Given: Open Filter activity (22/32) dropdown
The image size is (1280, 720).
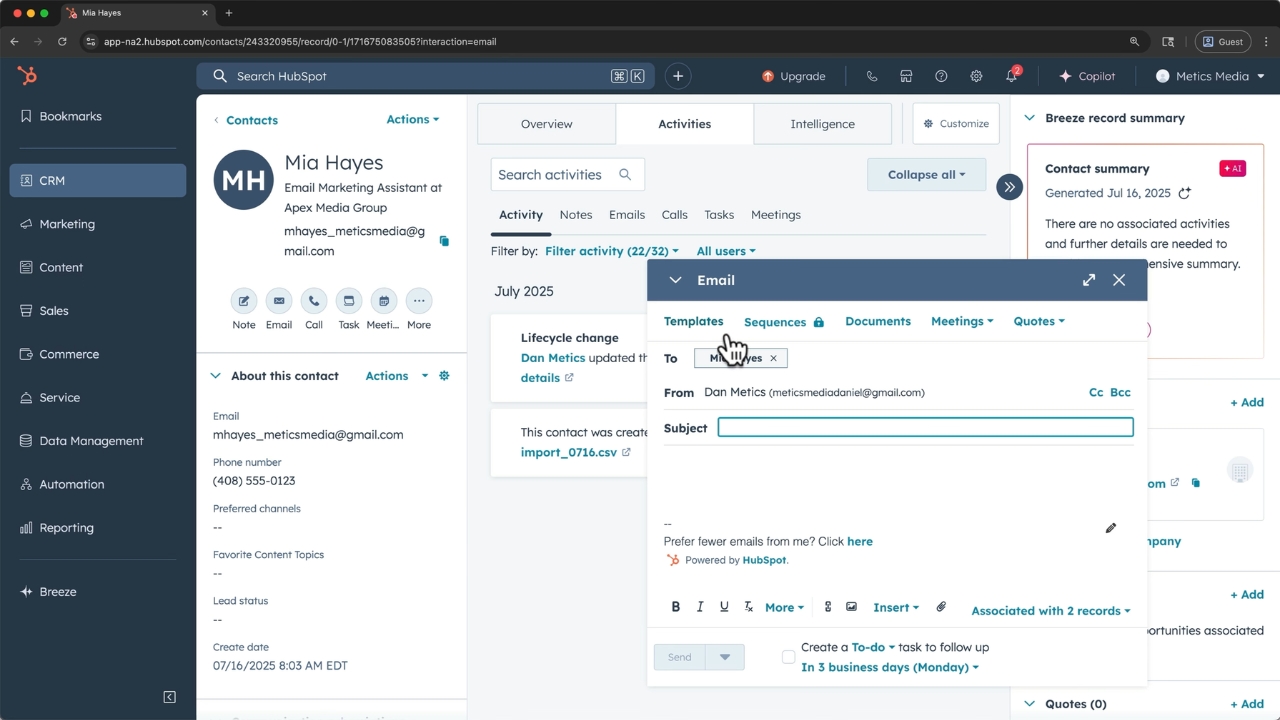Looking at the screenshot, I should [x=612, y=251].
